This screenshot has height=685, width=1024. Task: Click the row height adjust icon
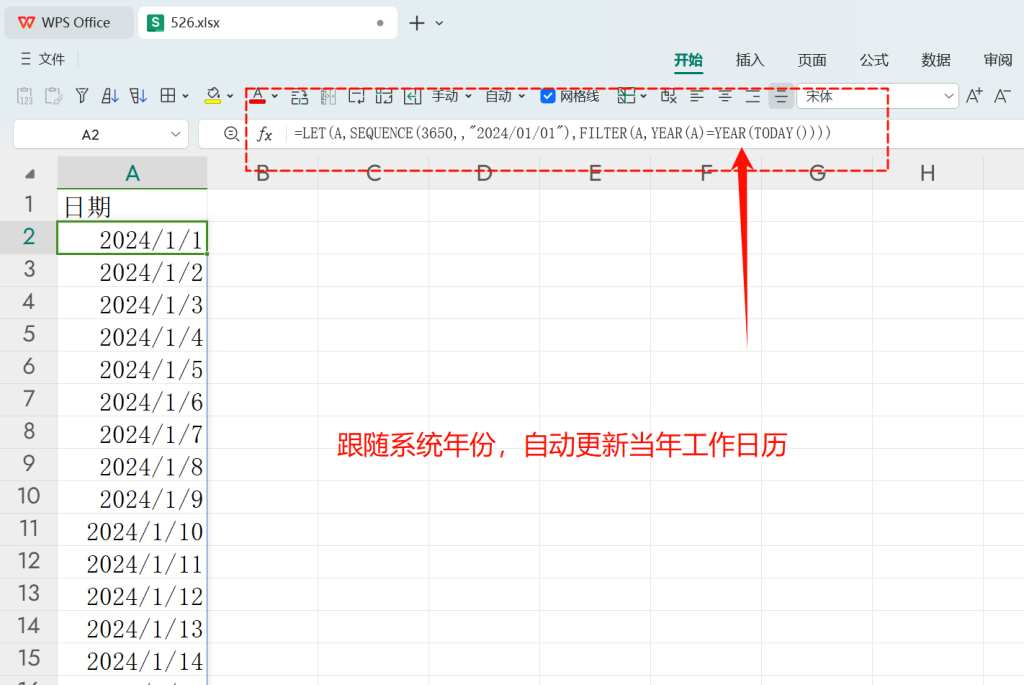[299, 97]
